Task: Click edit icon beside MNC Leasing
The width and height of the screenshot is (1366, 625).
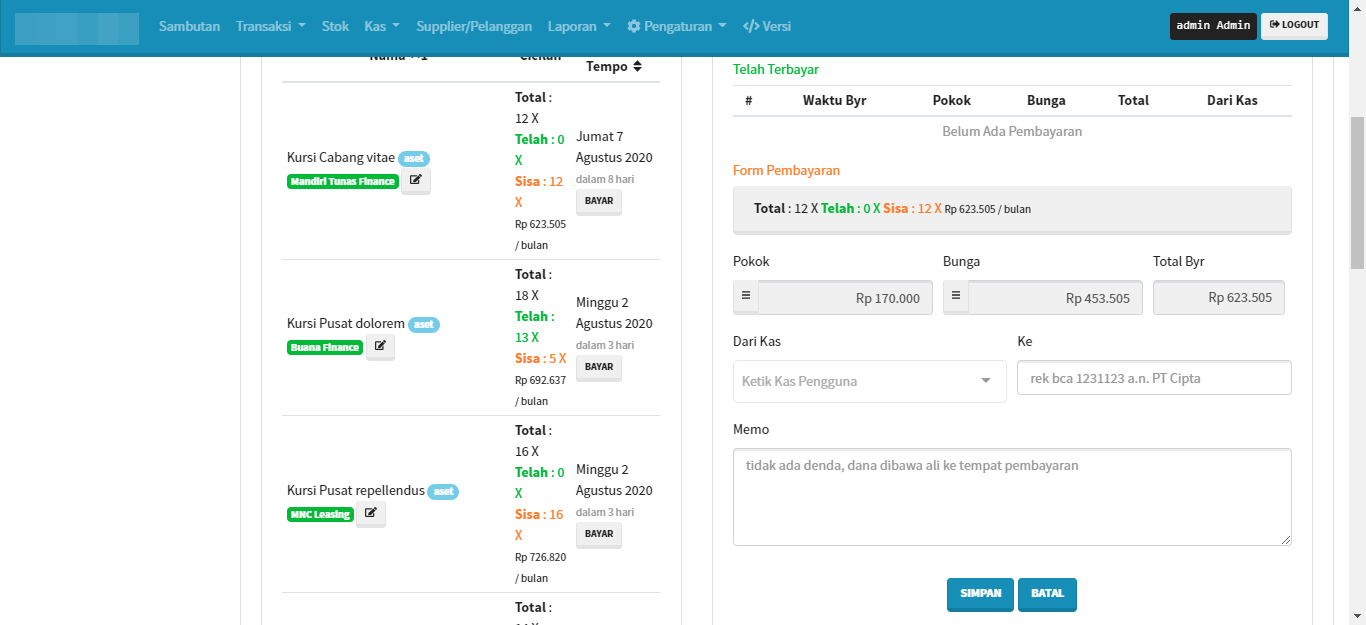Action: coord(370,514)
